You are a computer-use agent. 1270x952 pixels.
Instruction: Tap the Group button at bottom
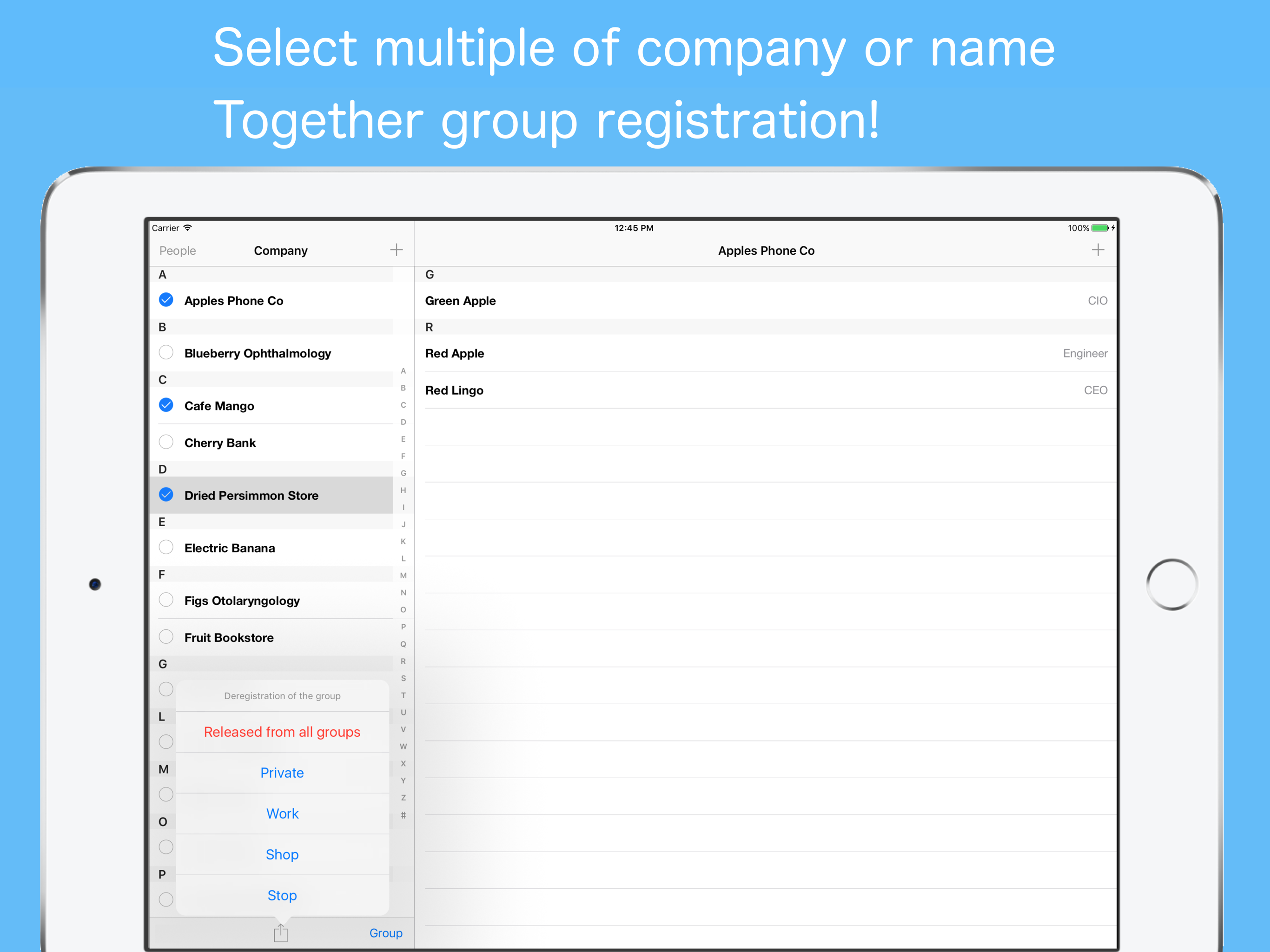(x=385, y=933)
